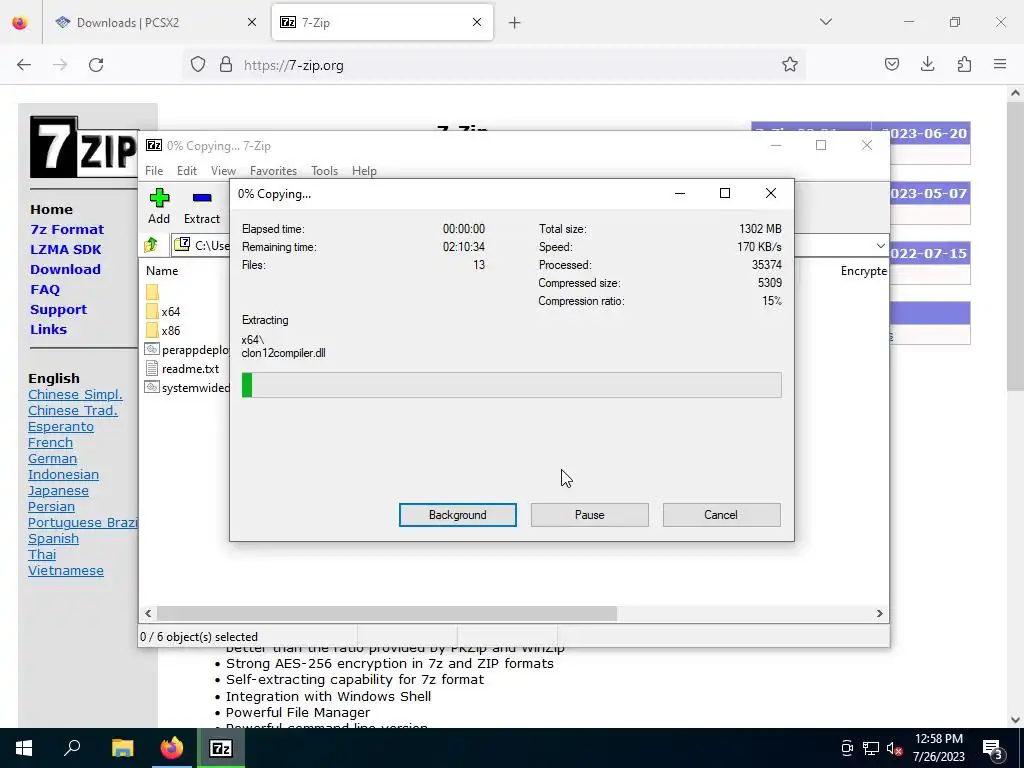Open the Favorites menu in 7-Zip
This screenshot has height=768, width=1024.
point(273,170)
